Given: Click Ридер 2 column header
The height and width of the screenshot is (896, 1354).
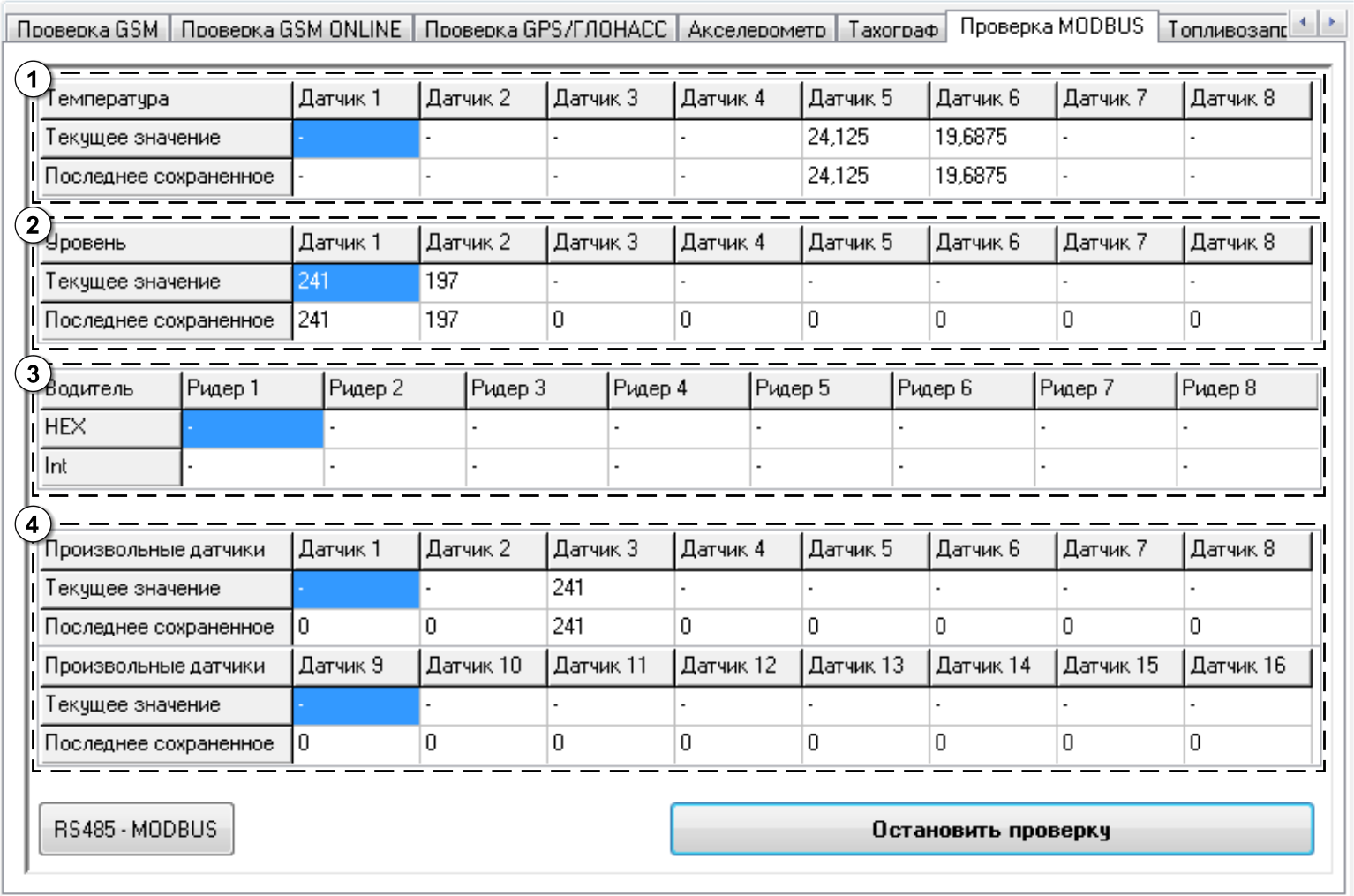Looking at the screenshot, I should point(395,388).
